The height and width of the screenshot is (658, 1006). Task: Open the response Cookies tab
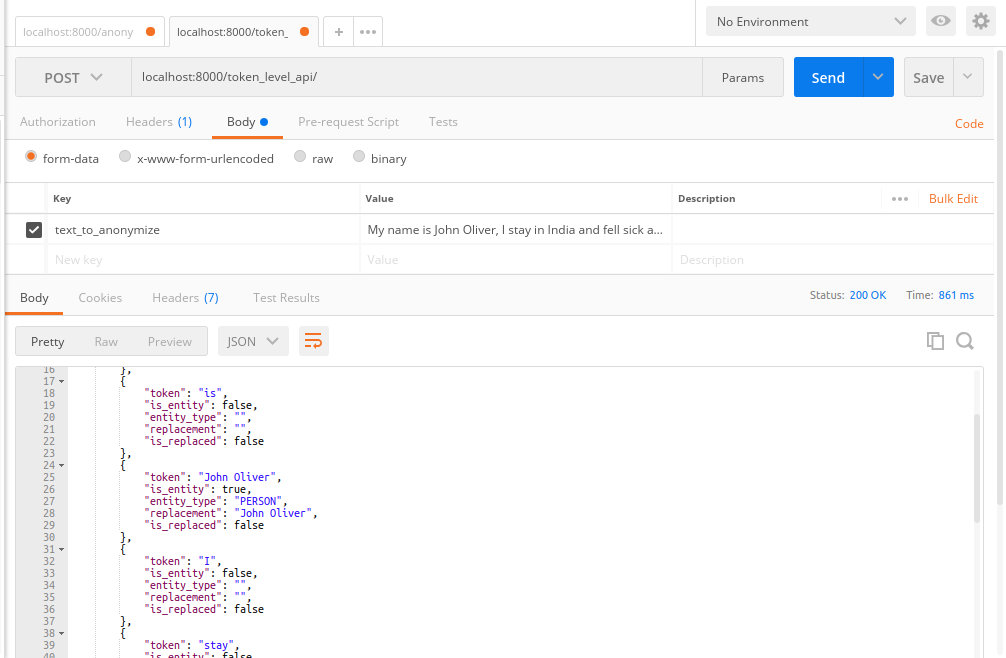[100, 298]
